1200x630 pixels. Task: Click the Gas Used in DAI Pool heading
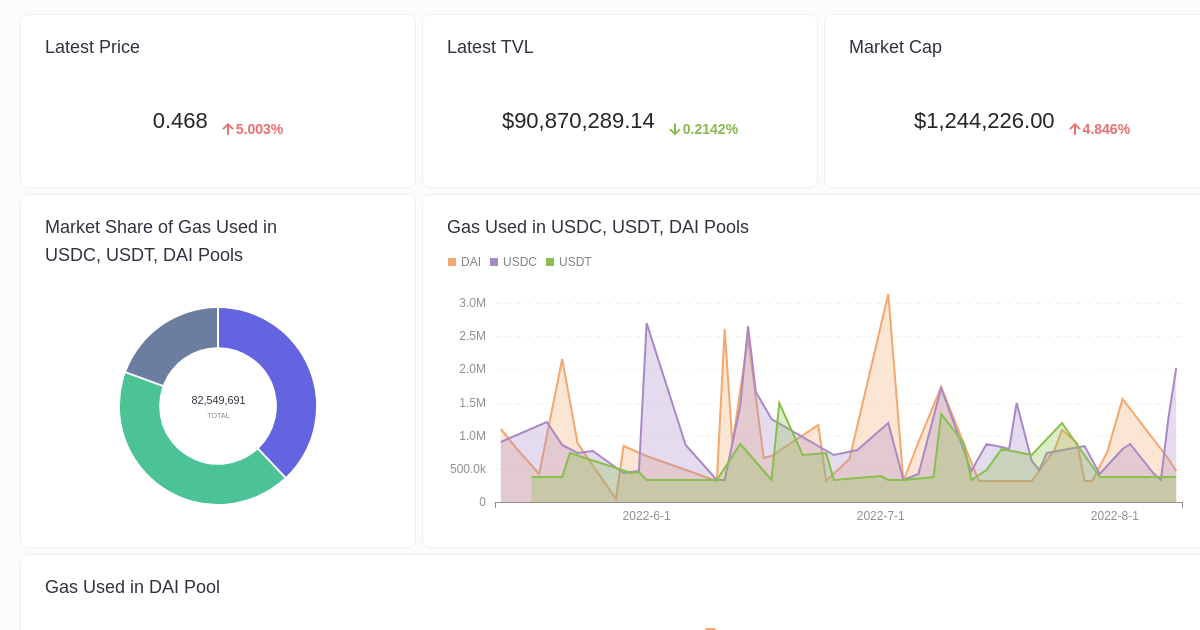(x=132, y=587)
